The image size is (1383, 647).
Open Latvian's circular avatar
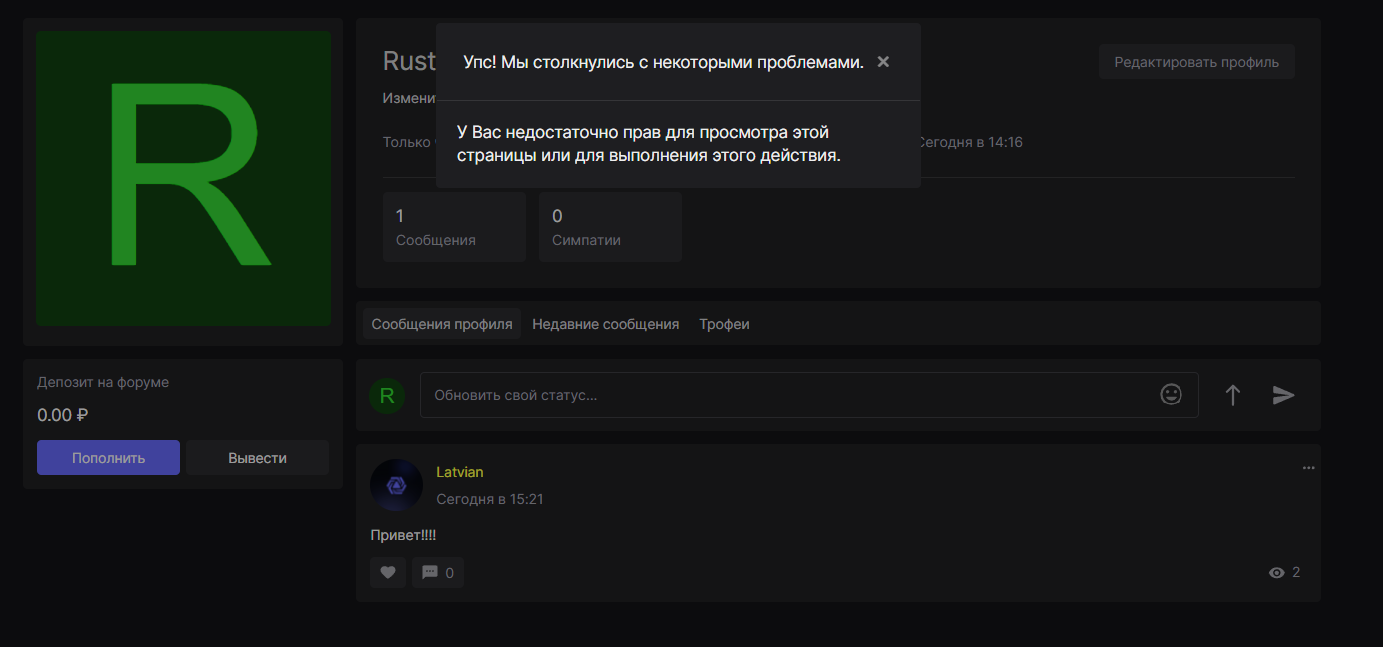pyautogui.click(x=396, y=485)
